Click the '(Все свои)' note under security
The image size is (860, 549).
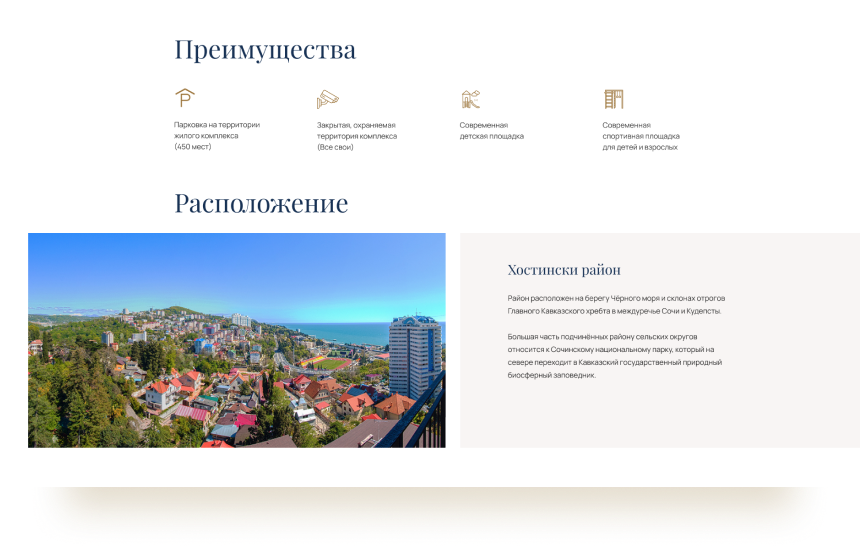335,147
